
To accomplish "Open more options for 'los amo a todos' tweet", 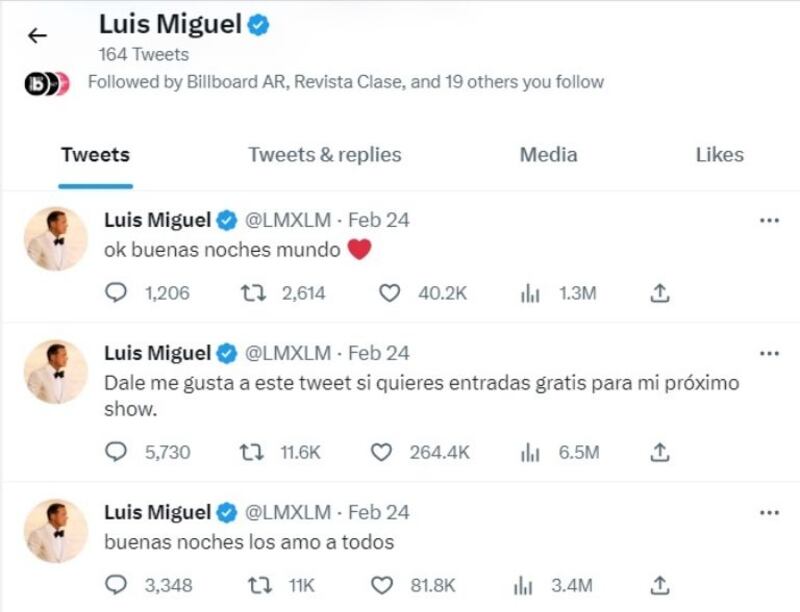I will pyautogui.click(x=768, y=513).
